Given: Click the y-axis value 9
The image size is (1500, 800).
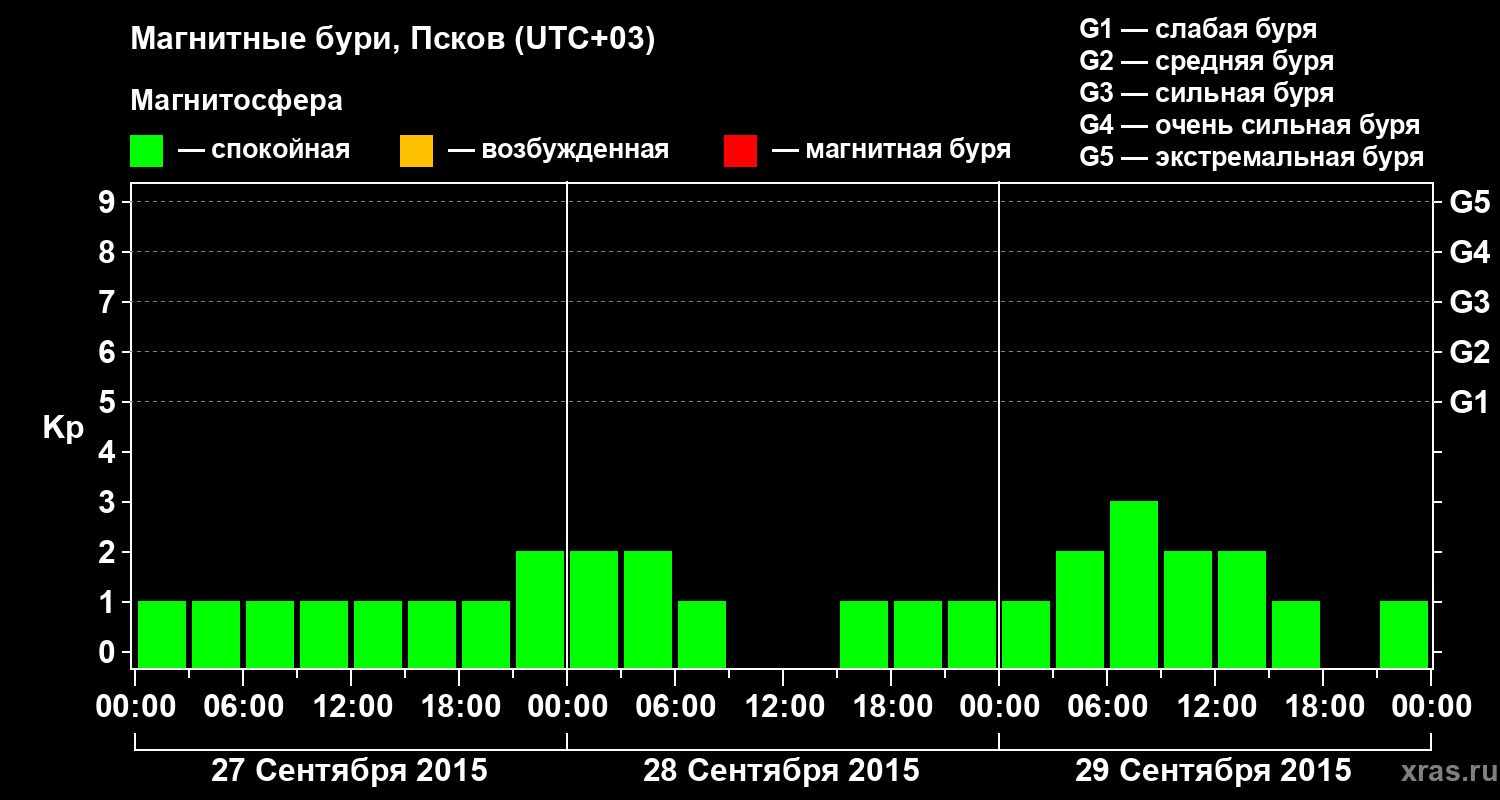Looking at the screenshot, I should pos(109,202).
